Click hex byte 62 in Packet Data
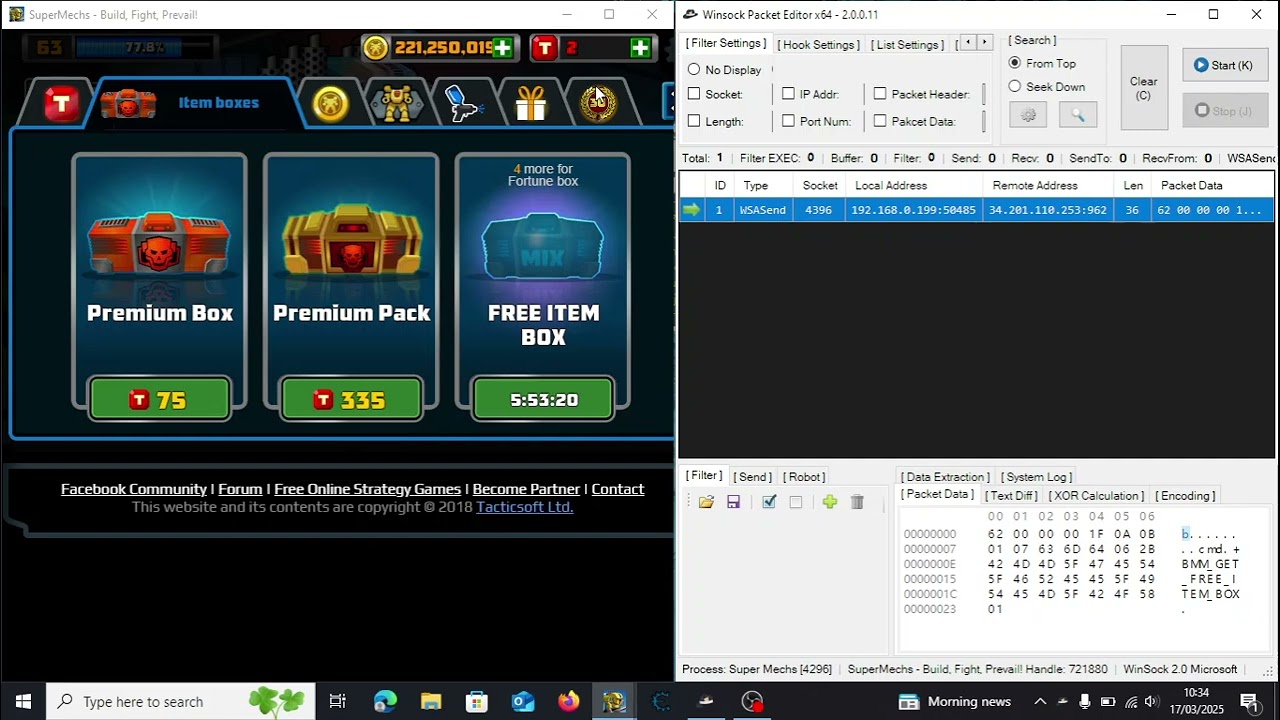This screenshot has height=720, width=1280. tap(995, 534)
